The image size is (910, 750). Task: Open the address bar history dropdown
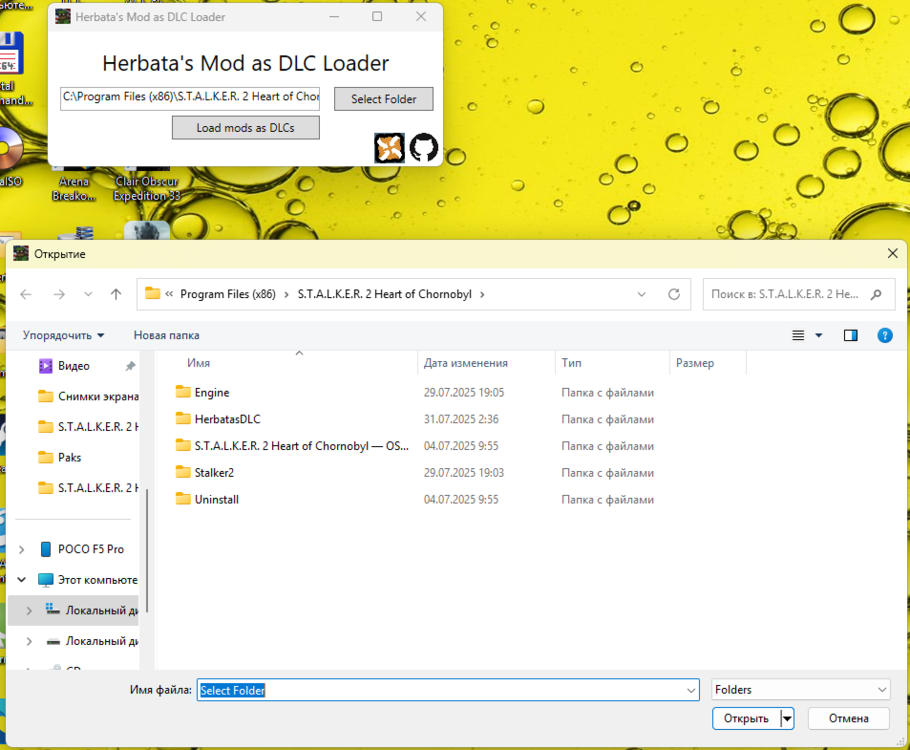tap(642, 294)
